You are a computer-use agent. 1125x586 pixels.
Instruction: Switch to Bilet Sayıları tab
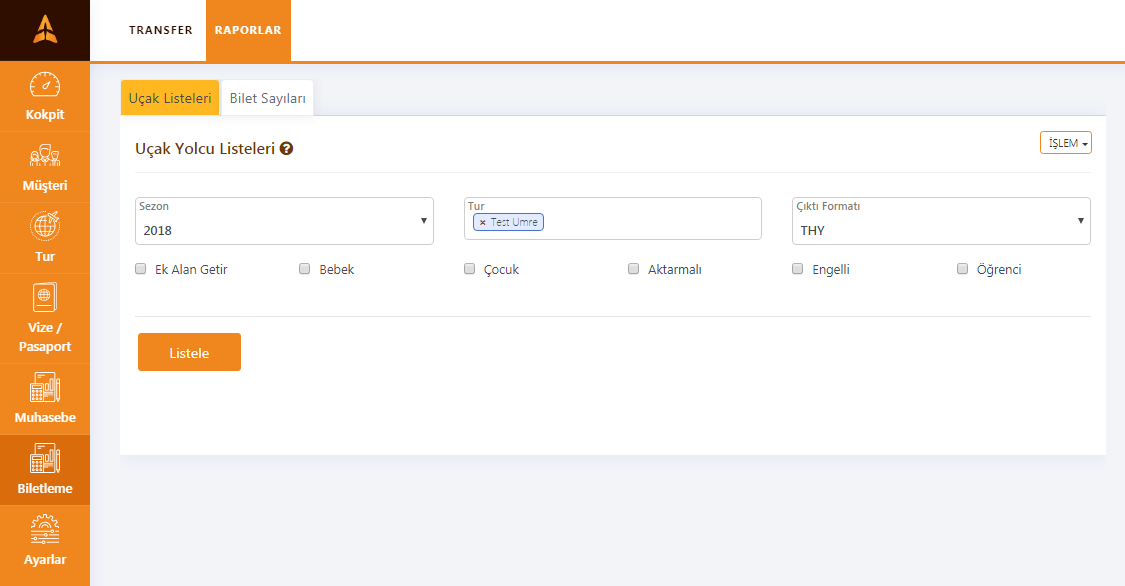268,98
